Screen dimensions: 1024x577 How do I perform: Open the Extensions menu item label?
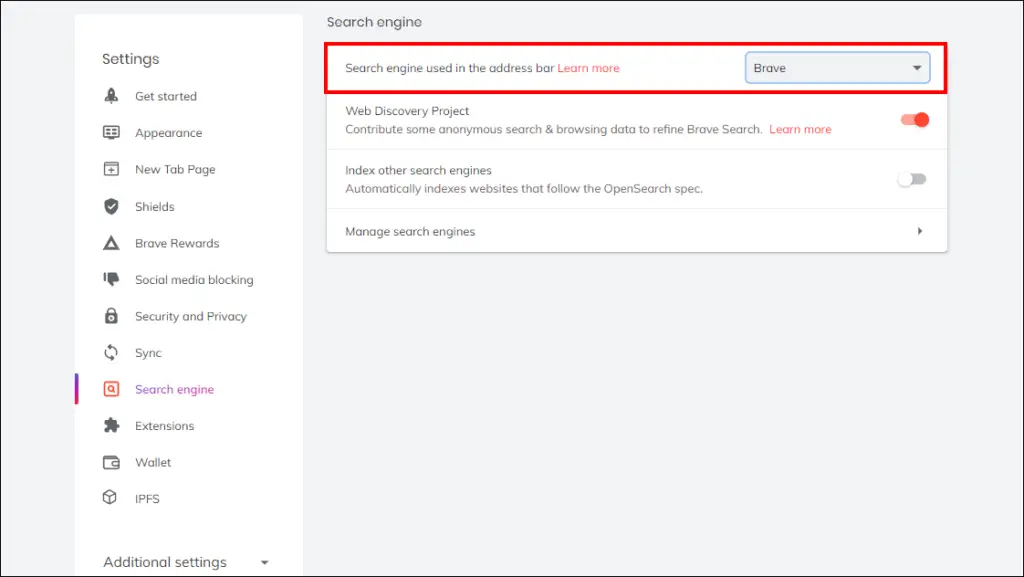click(x=165, y=426)
